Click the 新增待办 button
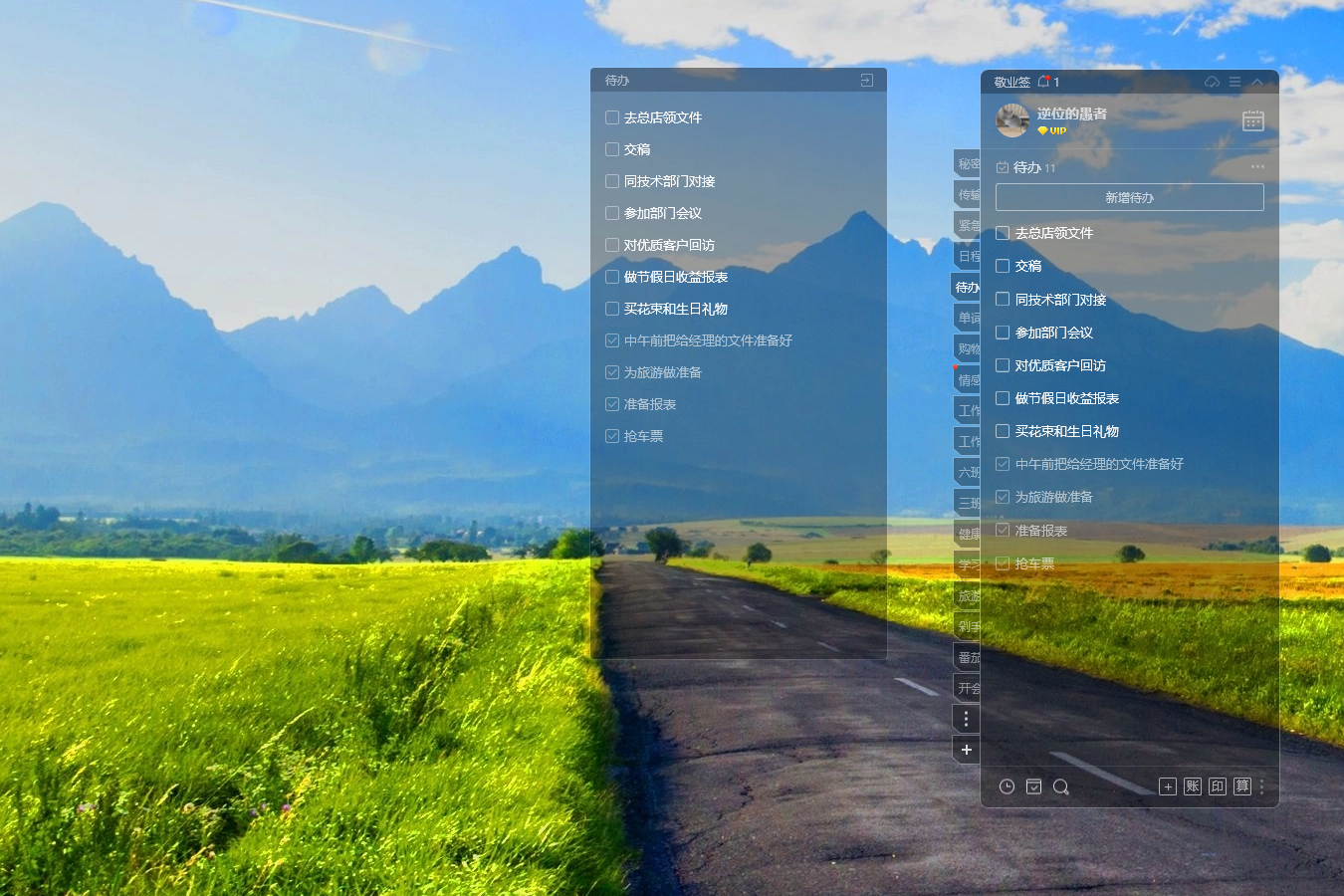 1129,197
